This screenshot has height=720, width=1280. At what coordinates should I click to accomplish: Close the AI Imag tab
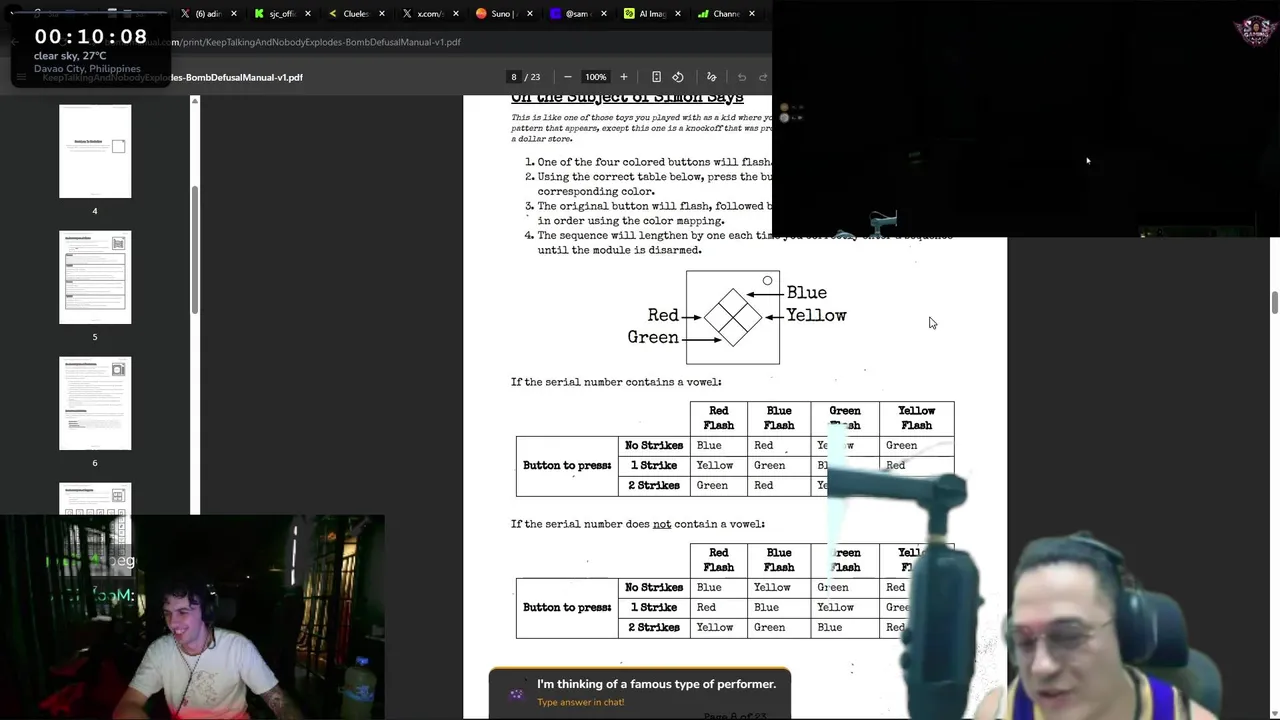tap(678, 14)
